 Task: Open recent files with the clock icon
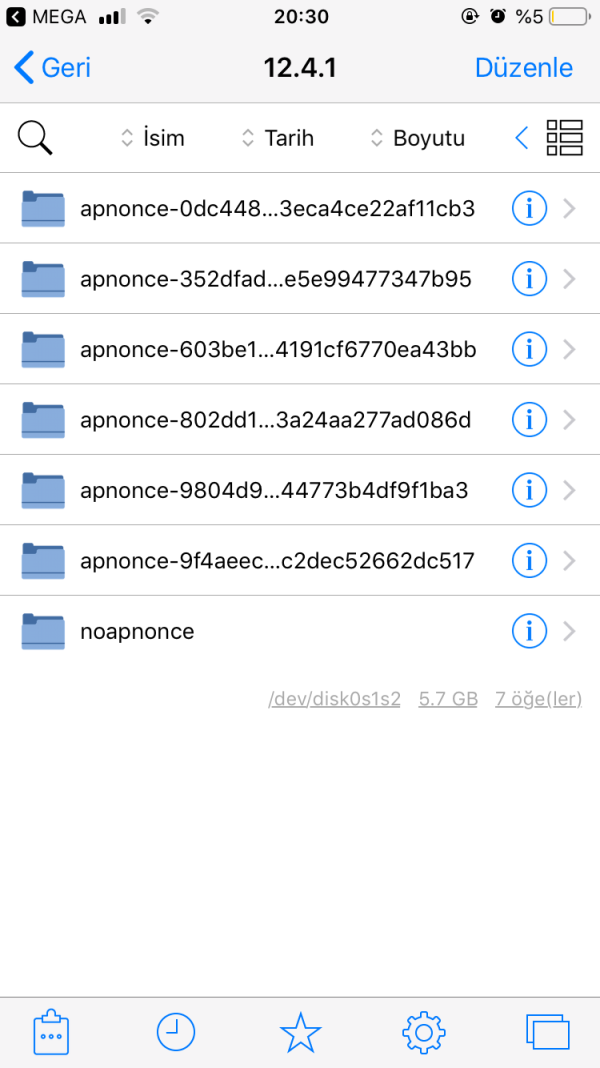(175, 1032)
